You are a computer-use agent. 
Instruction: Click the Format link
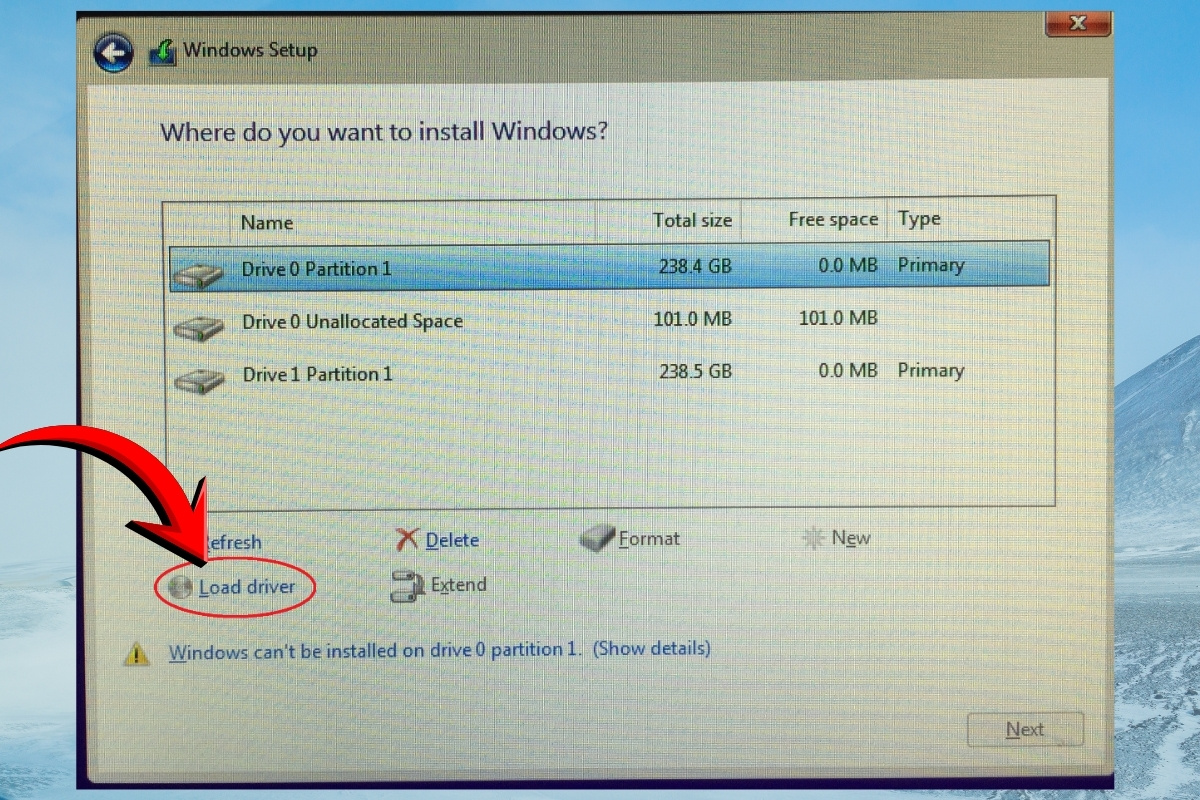pos(649,538)
